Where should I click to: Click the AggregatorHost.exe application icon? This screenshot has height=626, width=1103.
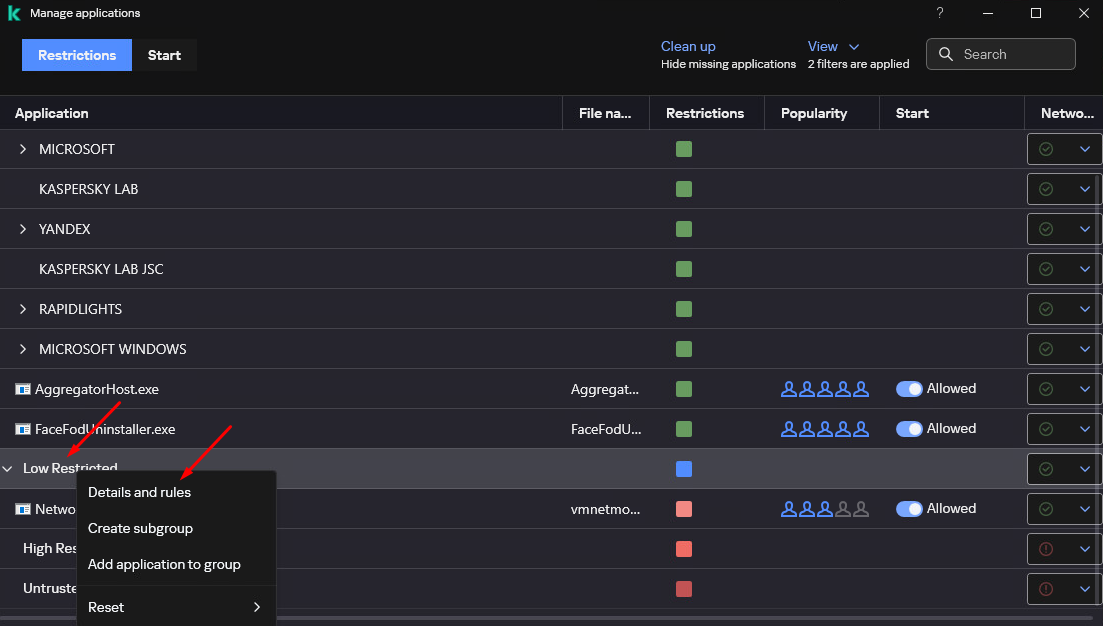coord(23,389)
